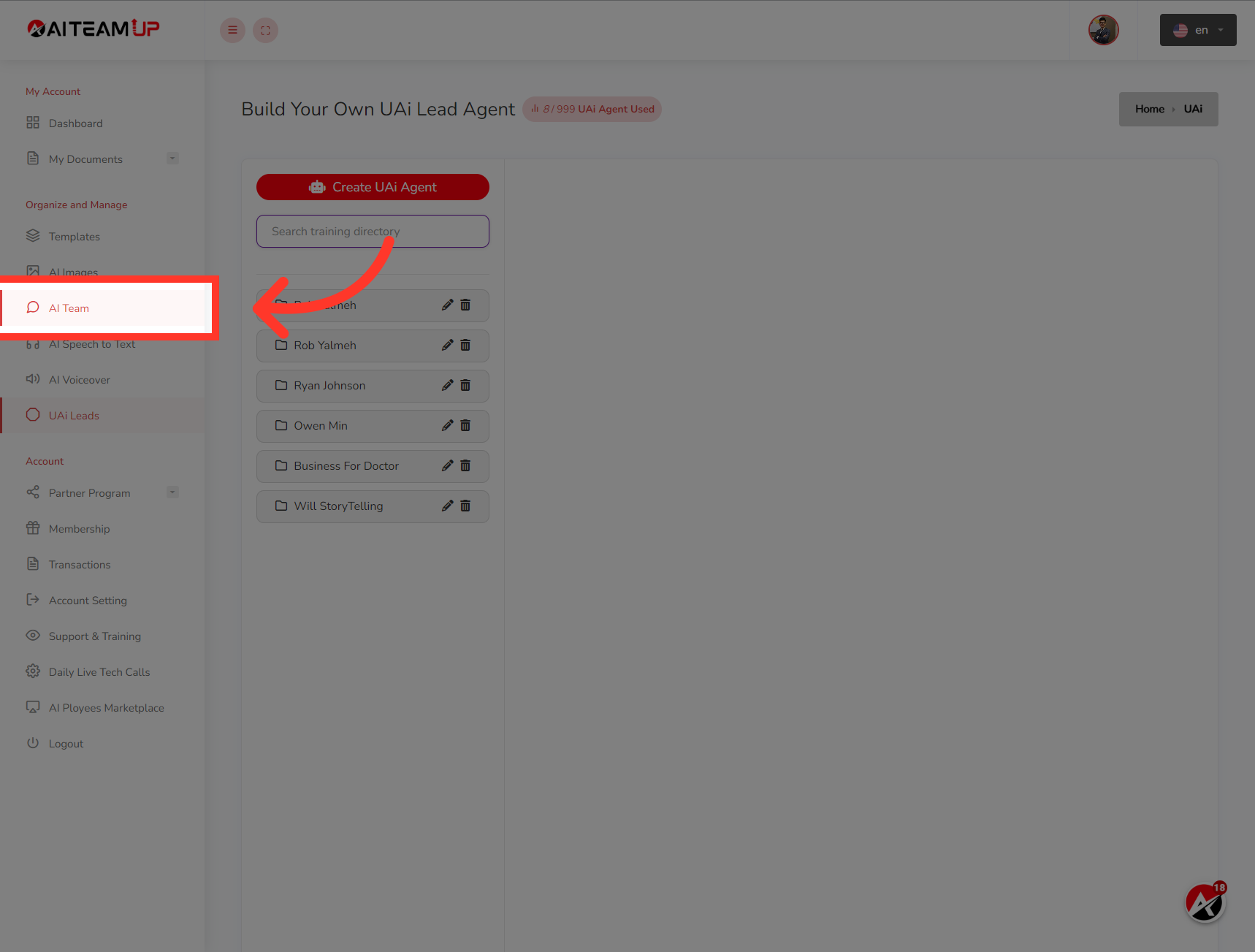Click the Support & Training eye icon
Screen dimensions: 1255x952
tap(33, 635)
